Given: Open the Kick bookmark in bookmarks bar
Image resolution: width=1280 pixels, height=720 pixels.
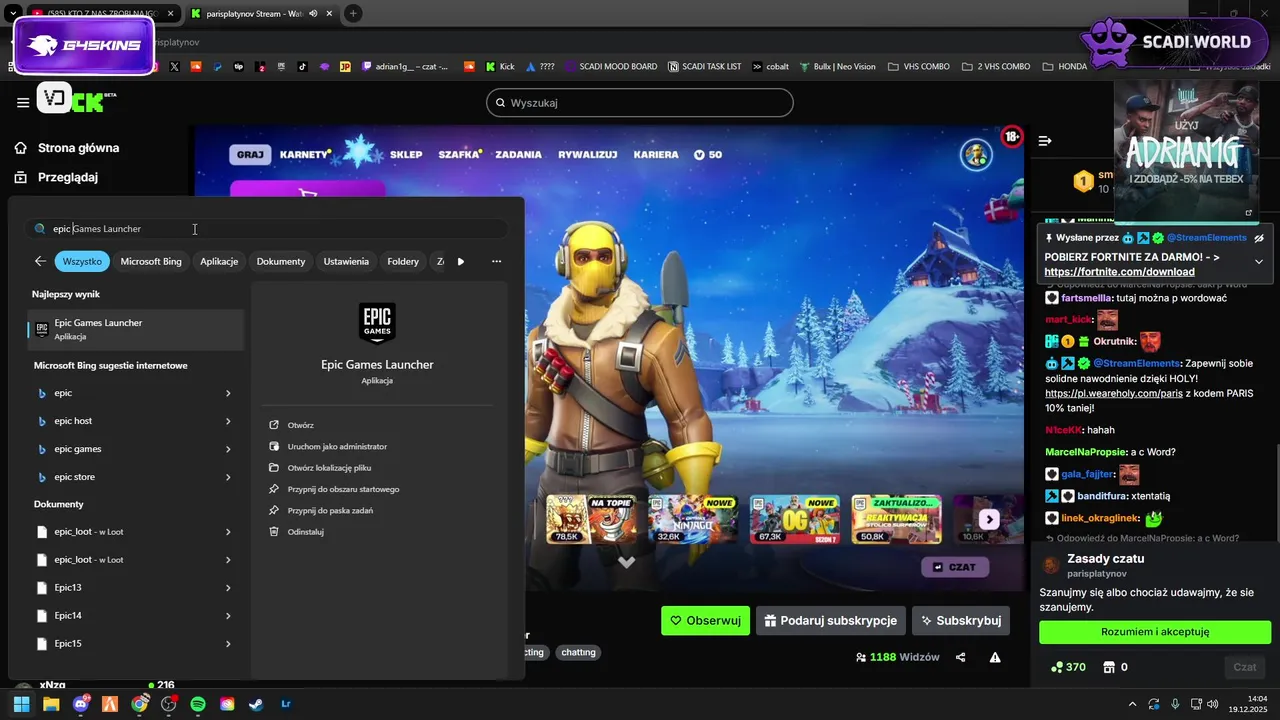Looking at the screenshot, I should (500, 66).
